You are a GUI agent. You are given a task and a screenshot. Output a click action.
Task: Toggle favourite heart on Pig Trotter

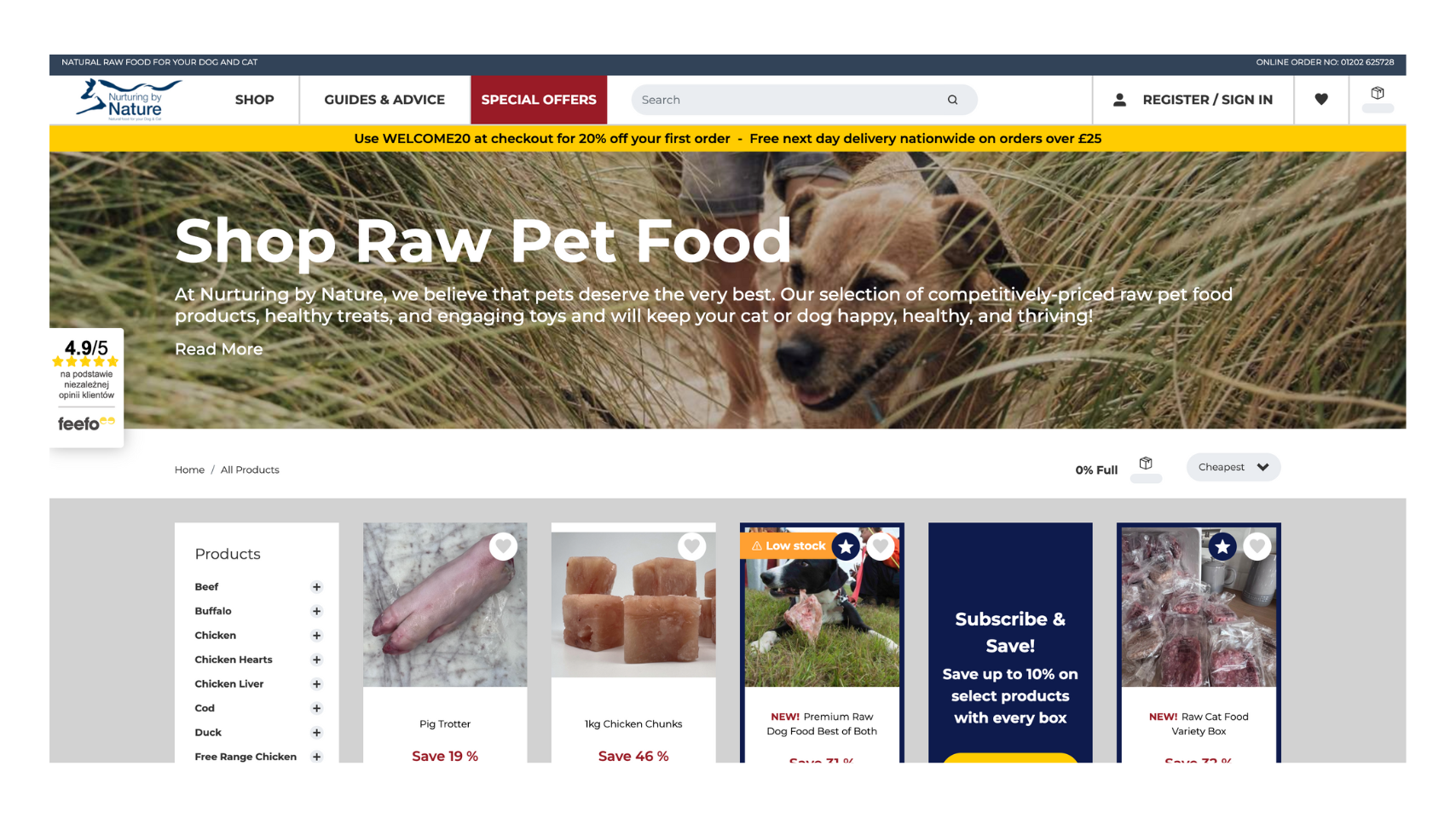[x=504, y=546]
